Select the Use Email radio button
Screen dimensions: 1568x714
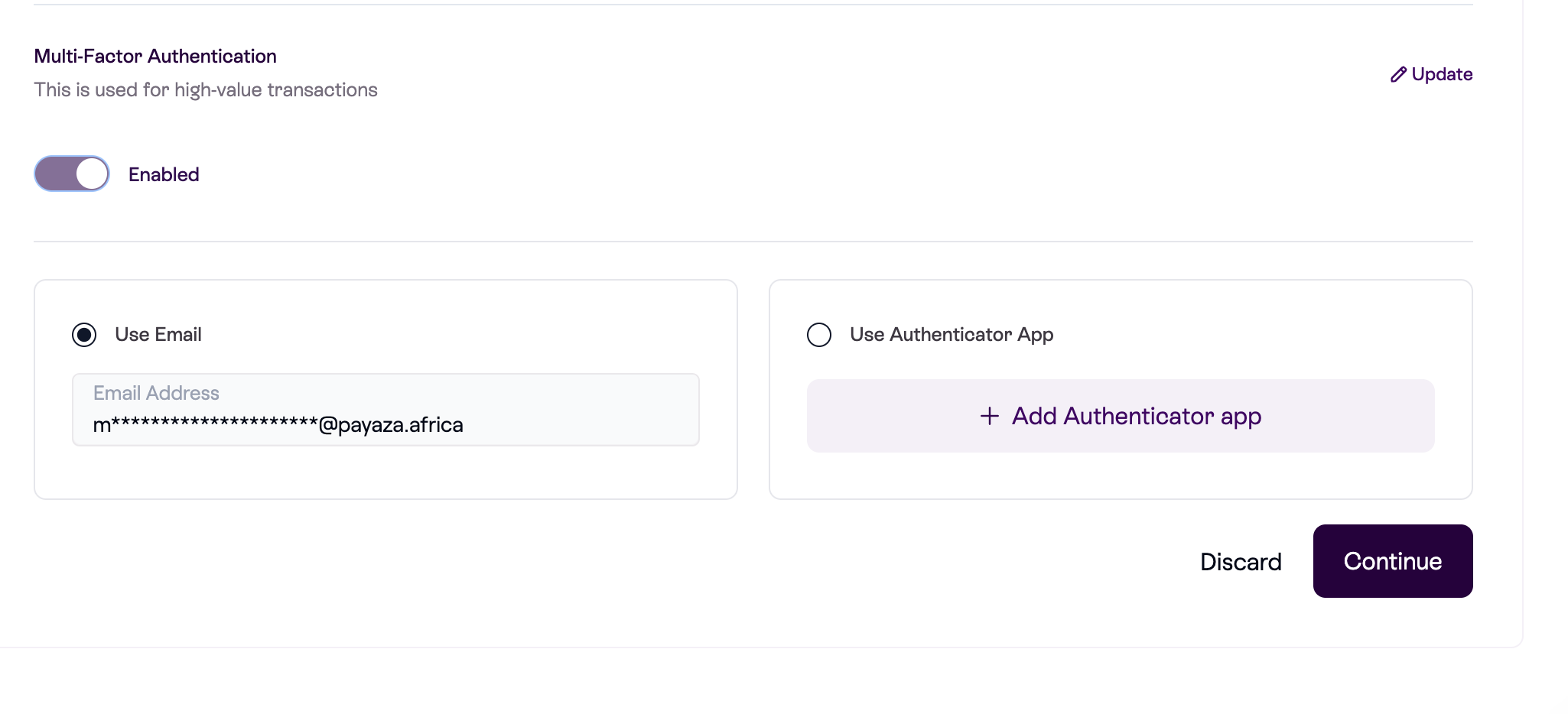click(x=84, y=335)
